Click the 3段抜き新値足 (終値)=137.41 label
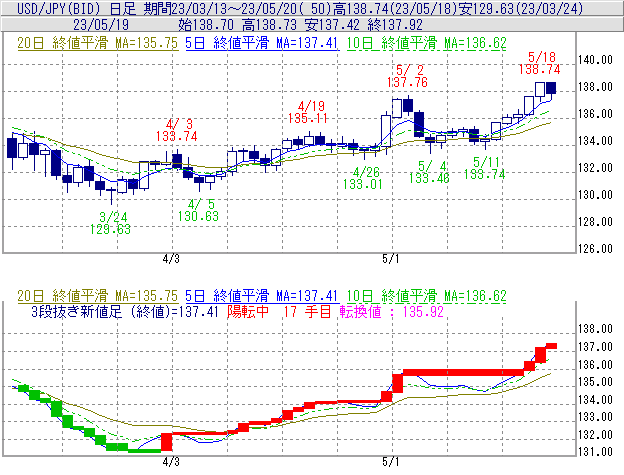The image size is (624, 475). pyautogui.click(x=125, y=311)
